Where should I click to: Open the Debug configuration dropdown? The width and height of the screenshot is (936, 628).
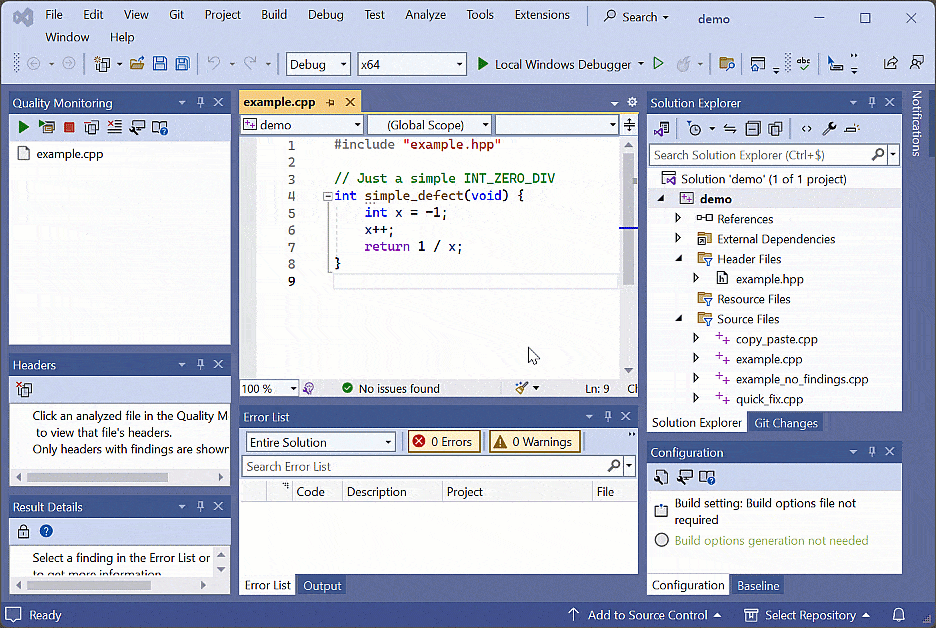point(318,64)
